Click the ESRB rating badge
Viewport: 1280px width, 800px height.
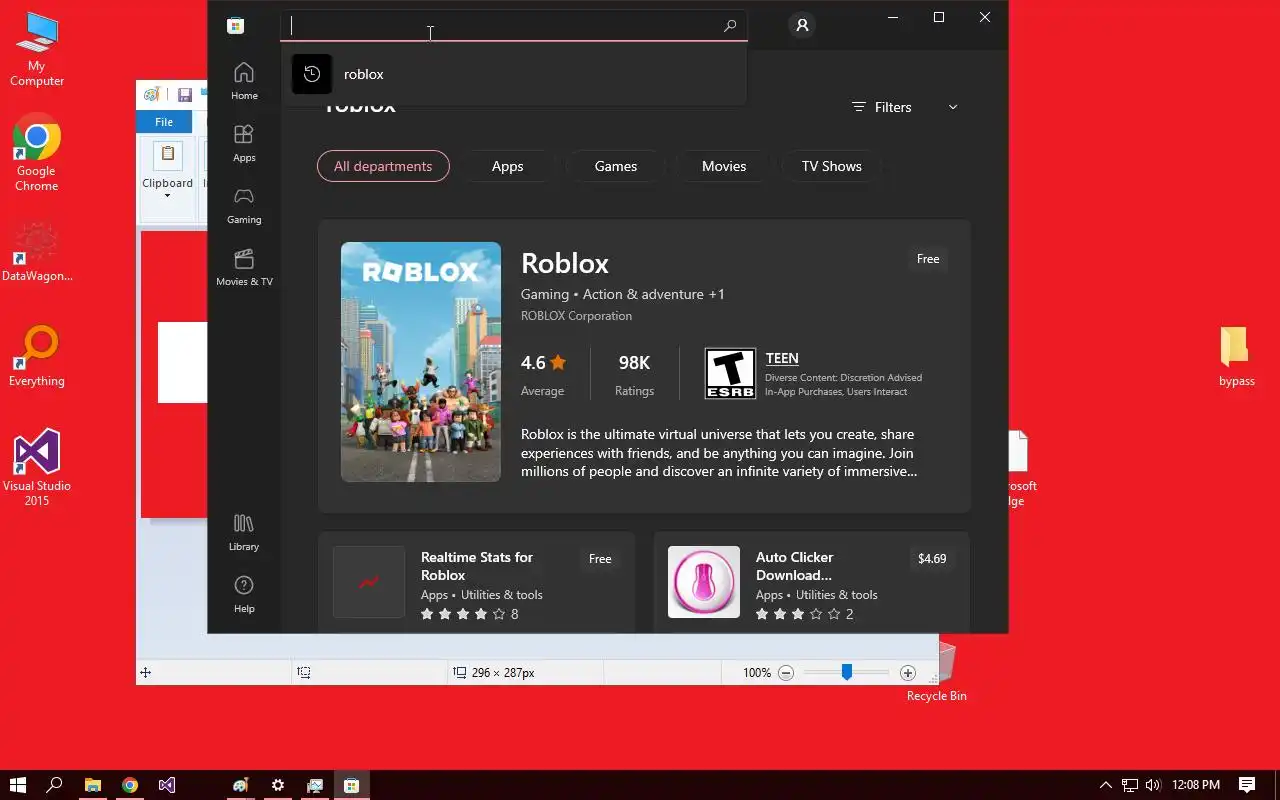coord(730,374)
